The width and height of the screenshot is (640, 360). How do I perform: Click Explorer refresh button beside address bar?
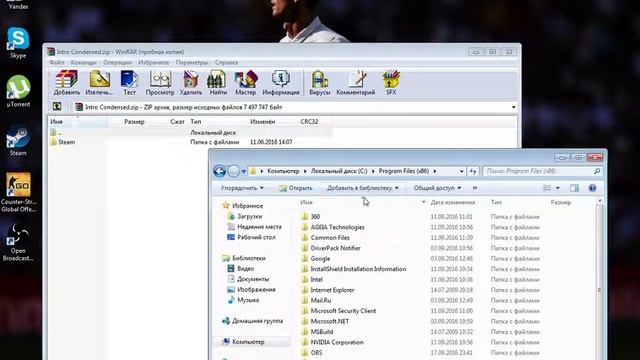pyautogui.click(x=473, y=171)
